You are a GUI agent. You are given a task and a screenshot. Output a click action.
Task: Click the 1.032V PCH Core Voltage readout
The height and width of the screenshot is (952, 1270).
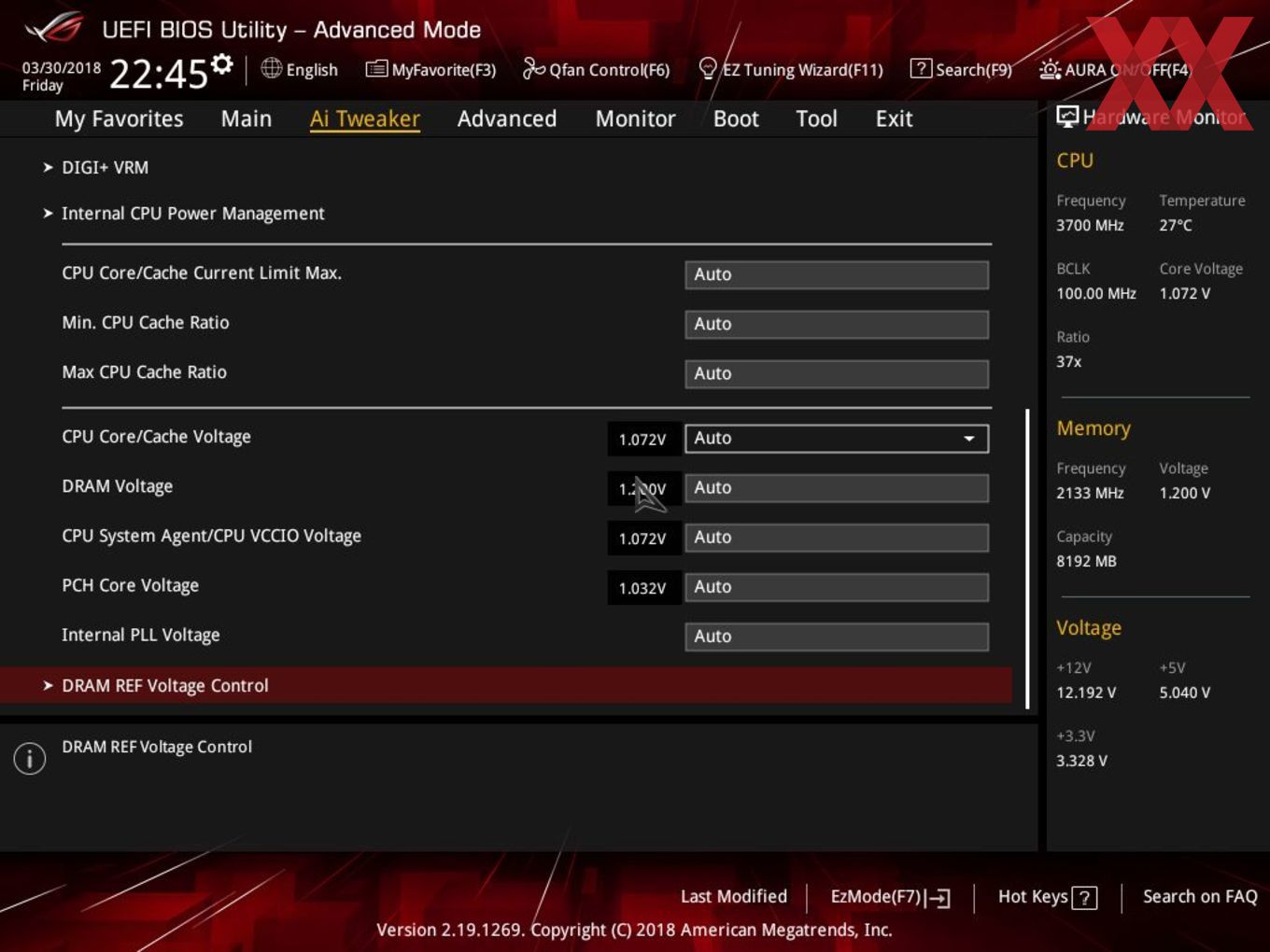(642, 588)
